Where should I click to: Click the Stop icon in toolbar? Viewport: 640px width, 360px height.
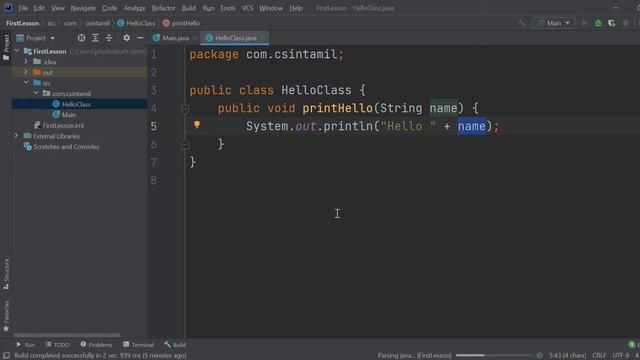tap(625, 23)
